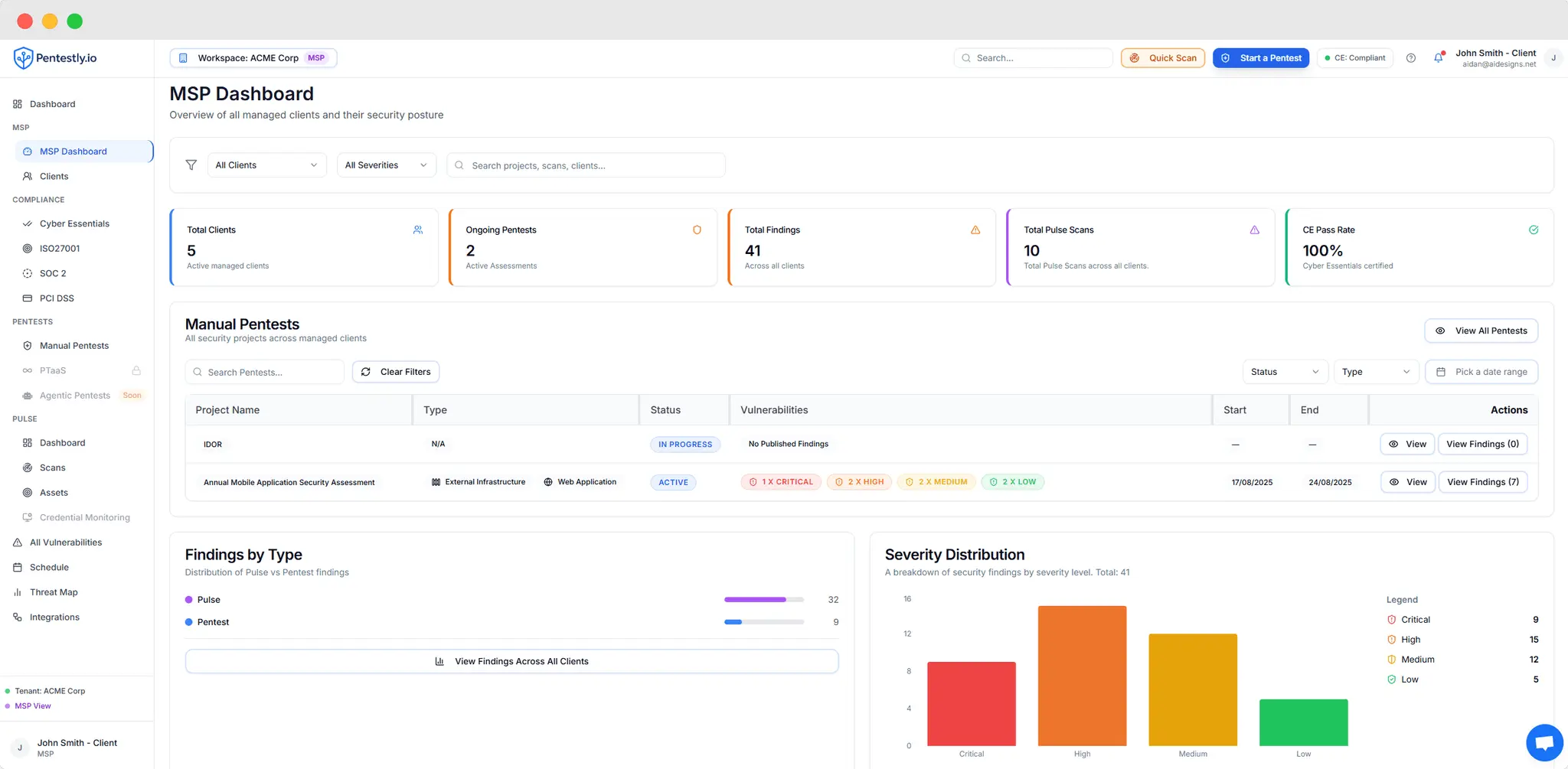This screenshot has width=1568, height=769.
Task: Click the red Critical chart bar
Action: [x=972, y=704]
